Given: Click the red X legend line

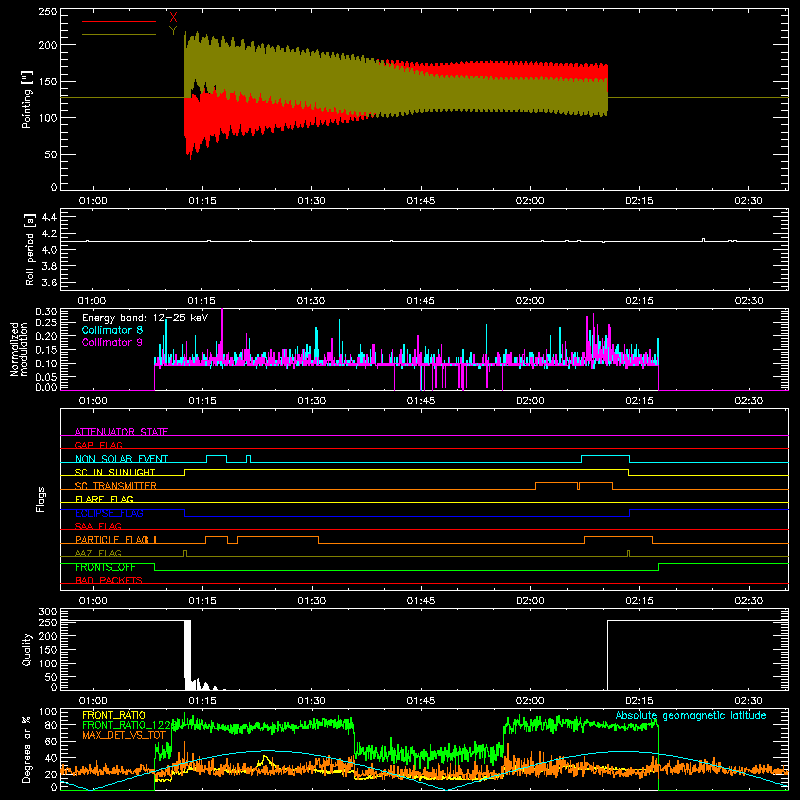Looking at the screenshot, I should pyautogui.click(x=119, y=21).
